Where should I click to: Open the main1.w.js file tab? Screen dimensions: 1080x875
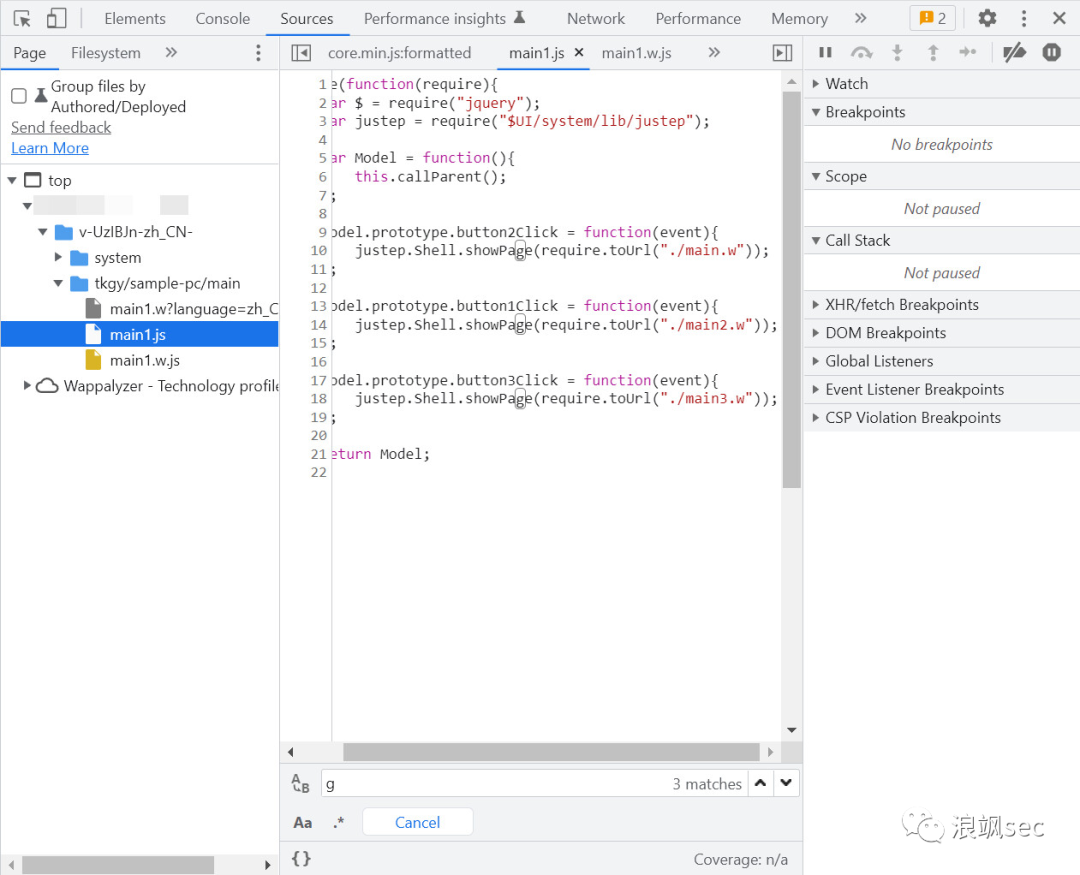tap(636, 53)
